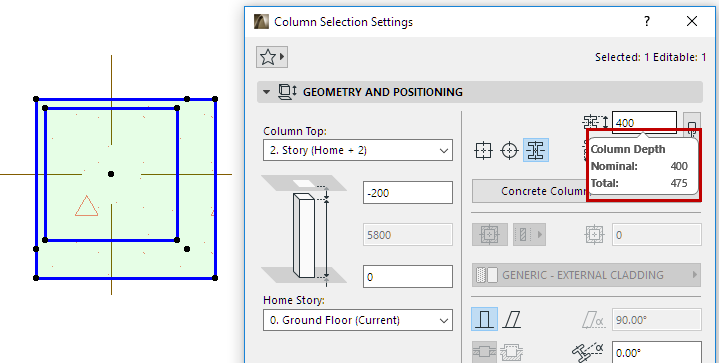The height and width of the screenshot is (363, 719).
Task: Select the rectangular column cross-section icon
Action: tap(484, 150)
